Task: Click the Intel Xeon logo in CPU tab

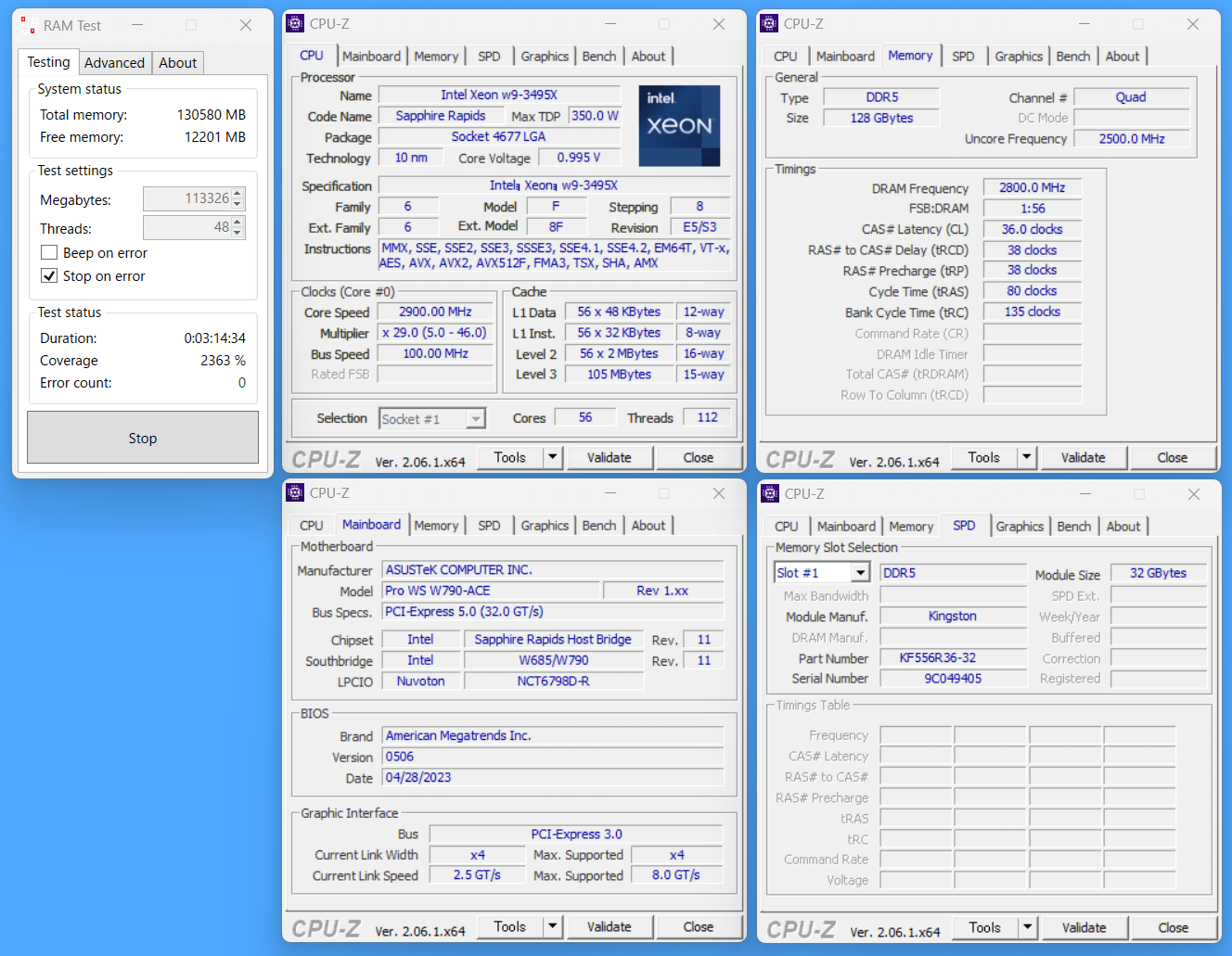Action: [x=679, y=125]
